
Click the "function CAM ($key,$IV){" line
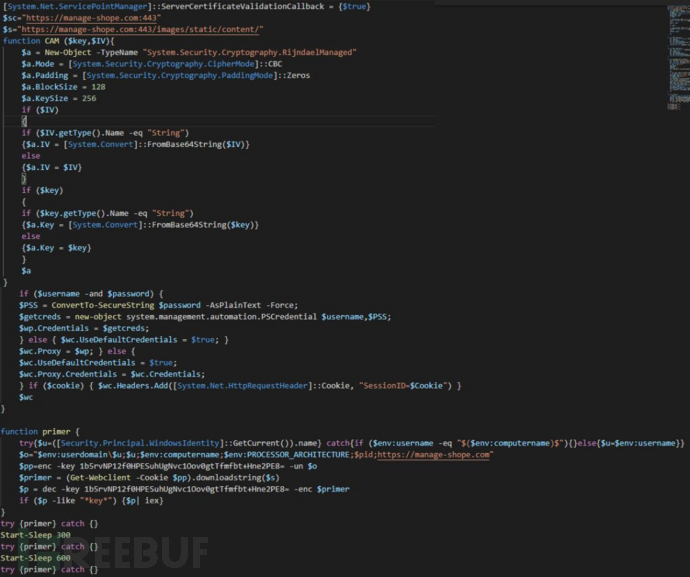point(59,41)
